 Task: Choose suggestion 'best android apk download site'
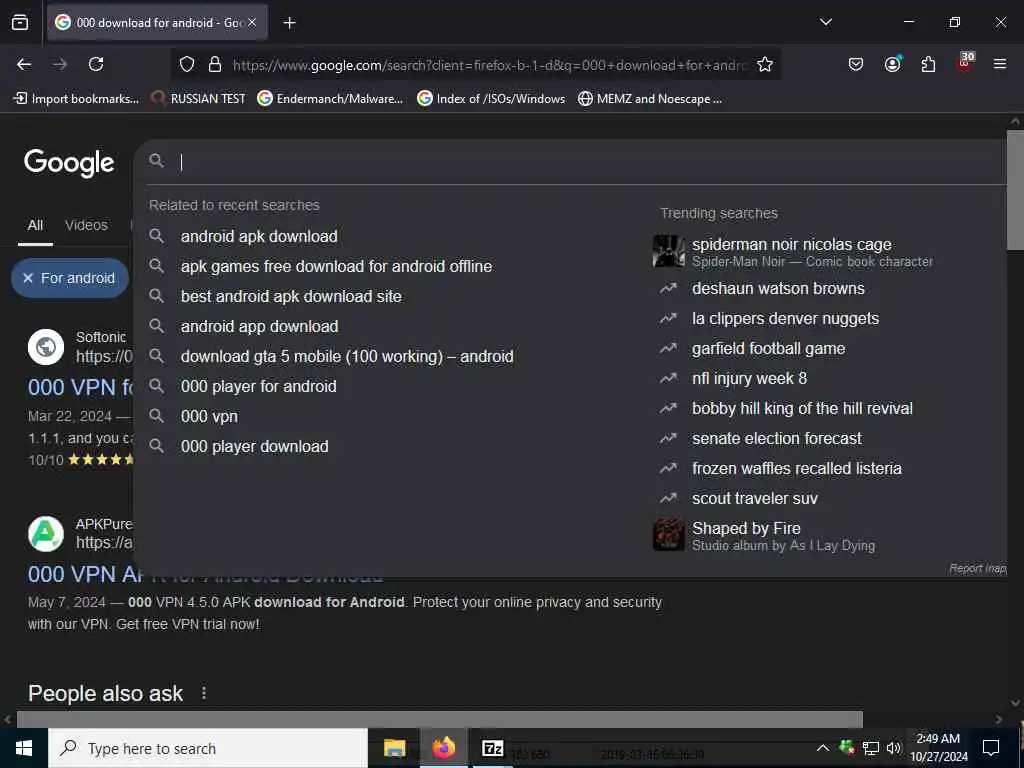[x=291, y=296]
